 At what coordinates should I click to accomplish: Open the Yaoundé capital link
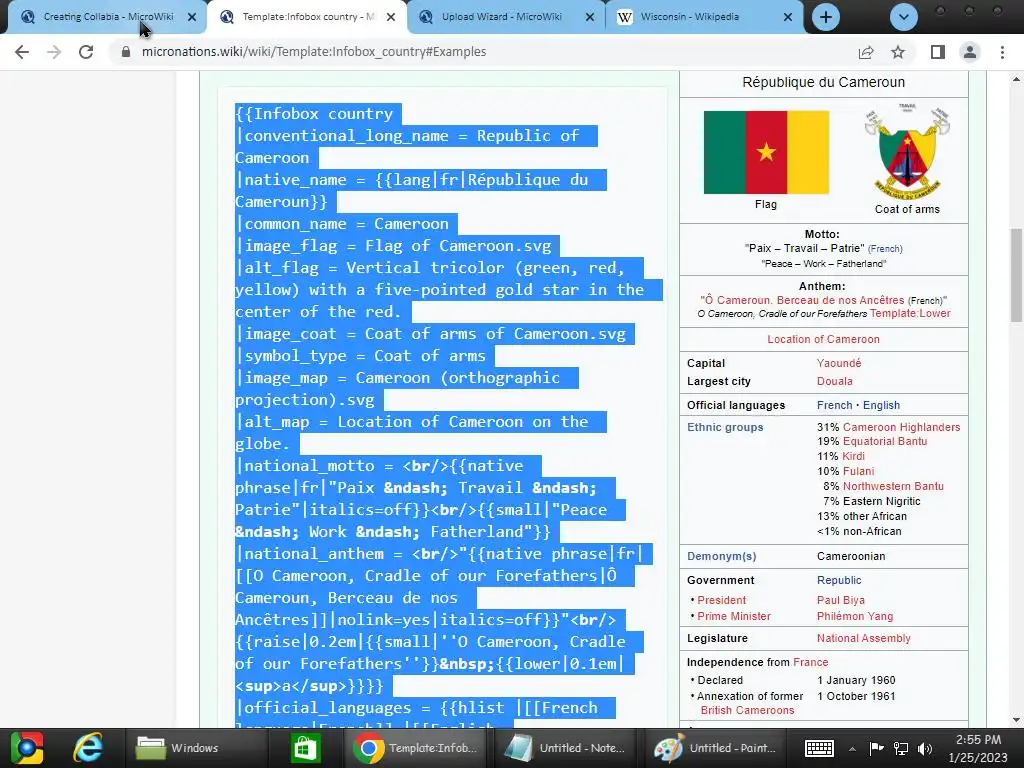839,363
